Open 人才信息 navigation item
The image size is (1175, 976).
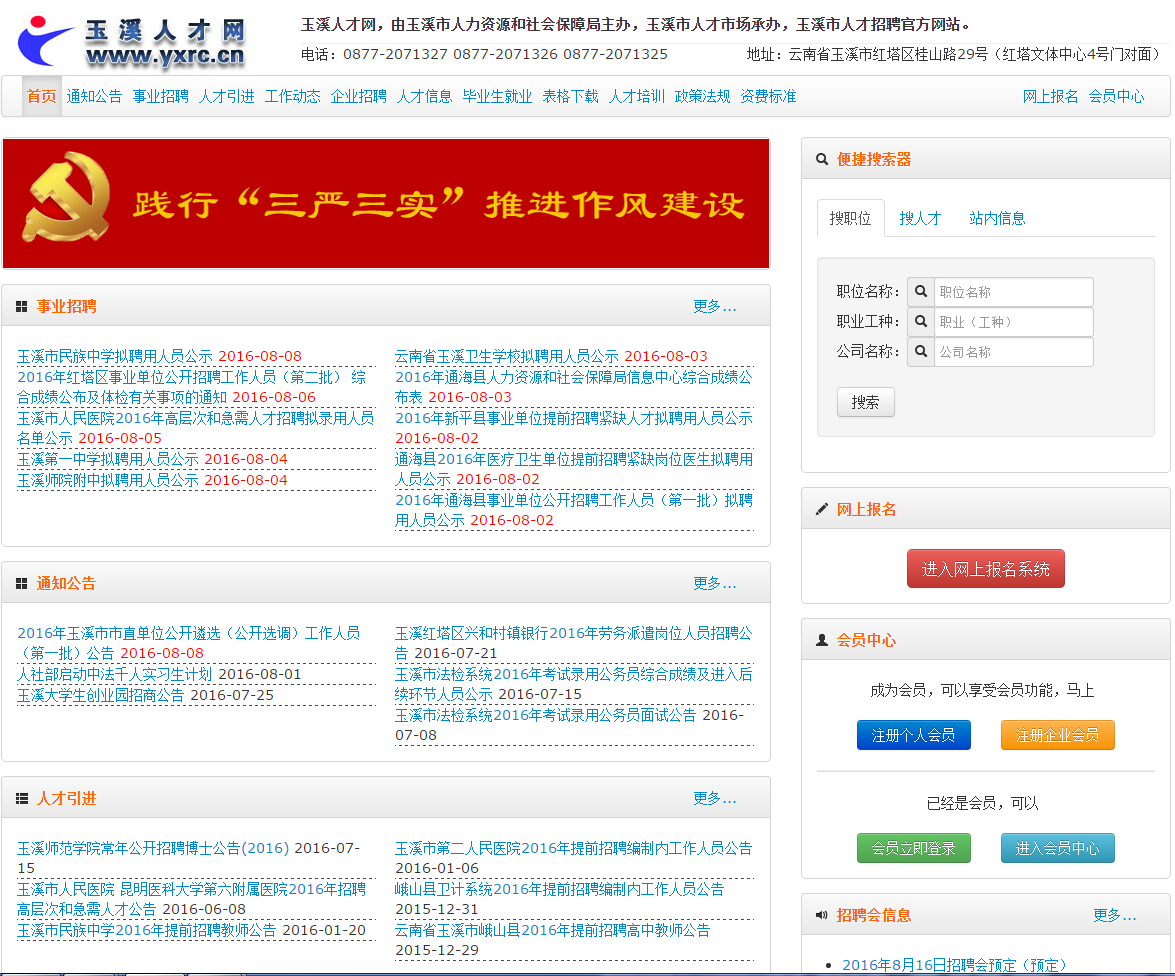424,96
